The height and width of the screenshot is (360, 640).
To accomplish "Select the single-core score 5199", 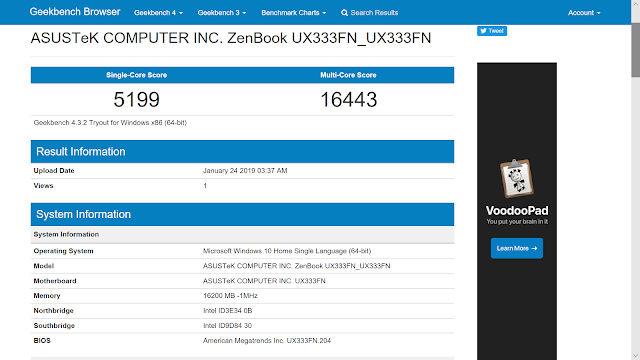I will pyautogui.click(x=136, y=100).
